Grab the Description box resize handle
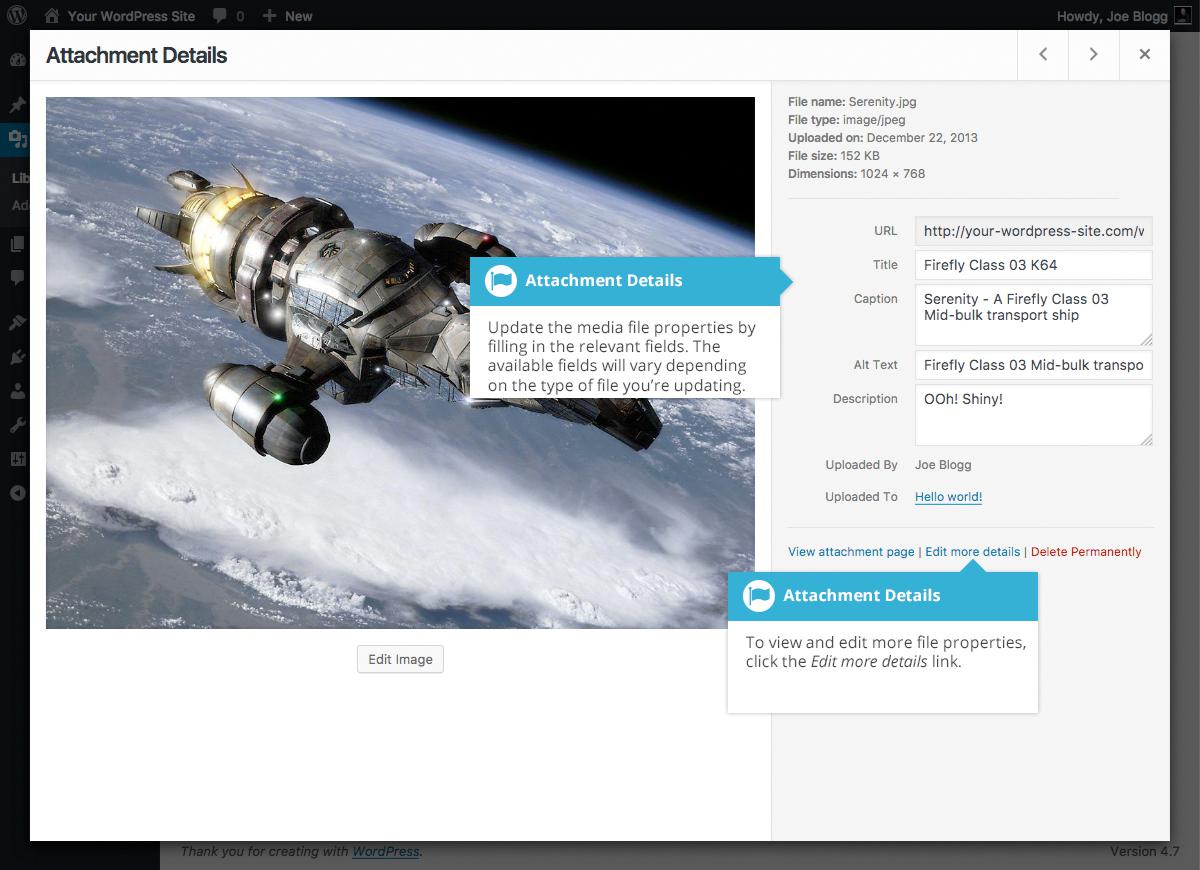 point(1146,439)
